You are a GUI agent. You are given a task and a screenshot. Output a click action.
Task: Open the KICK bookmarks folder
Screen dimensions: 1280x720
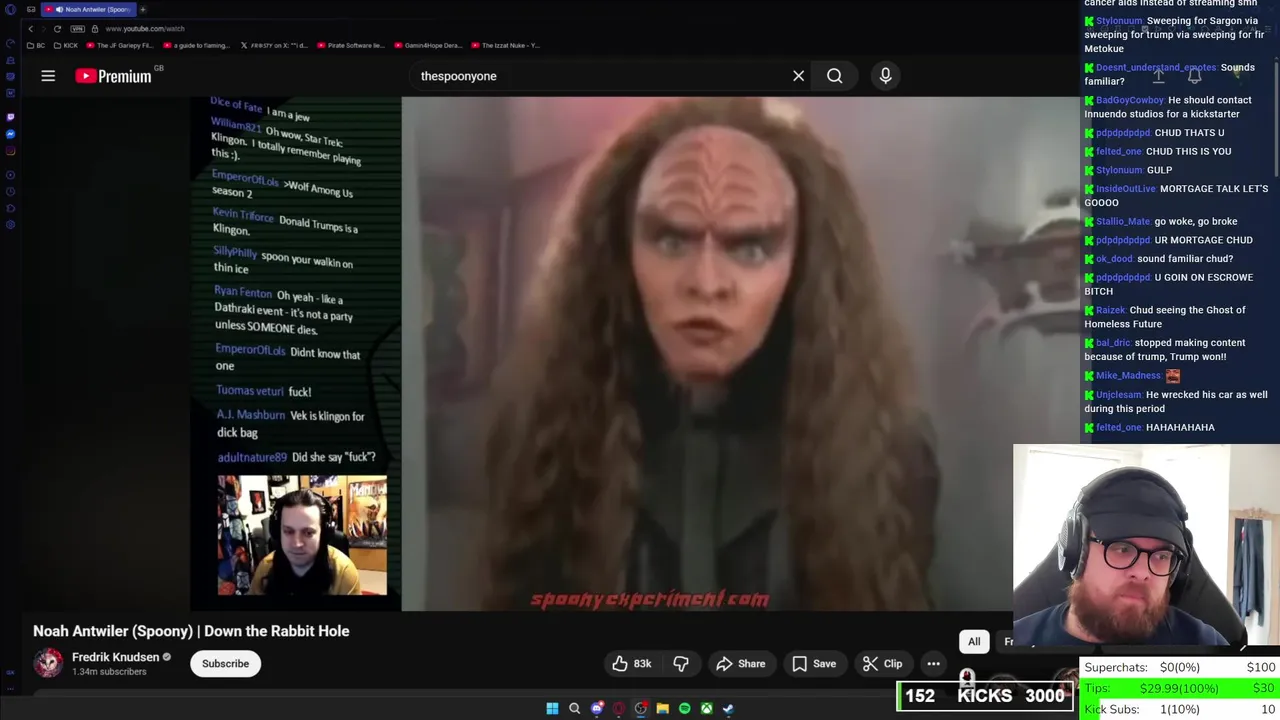[x=65, y=45]
